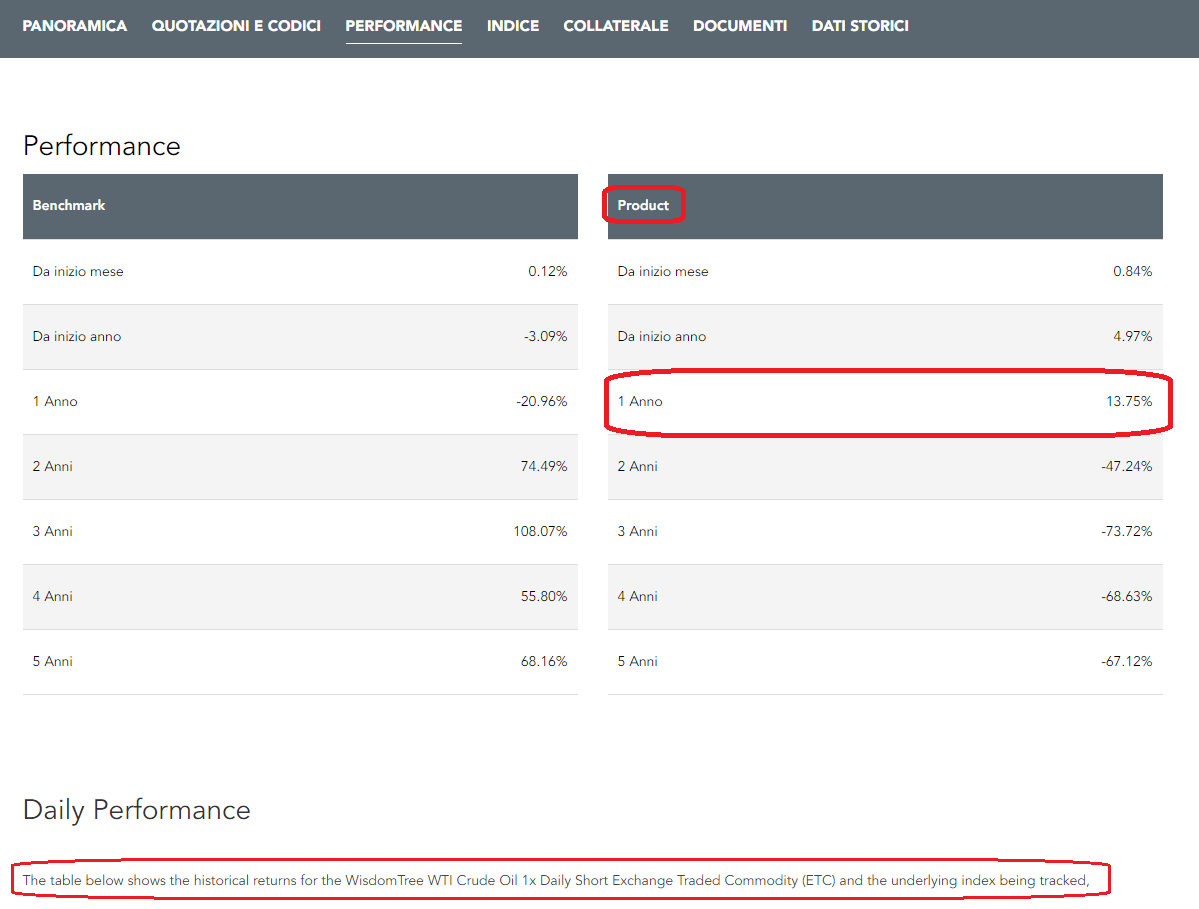
Task: Click the Product 2 Anni value -47.24%
Action: point(1126,466)
